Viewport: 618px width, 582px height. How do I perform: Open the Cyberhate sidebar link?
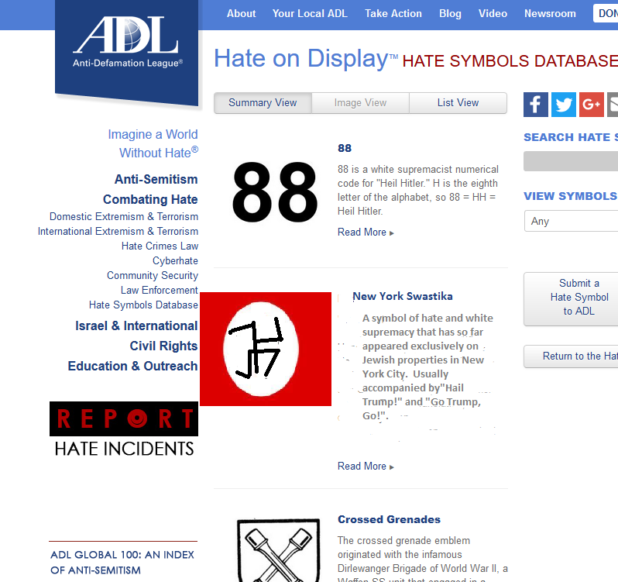click(175, 261)
